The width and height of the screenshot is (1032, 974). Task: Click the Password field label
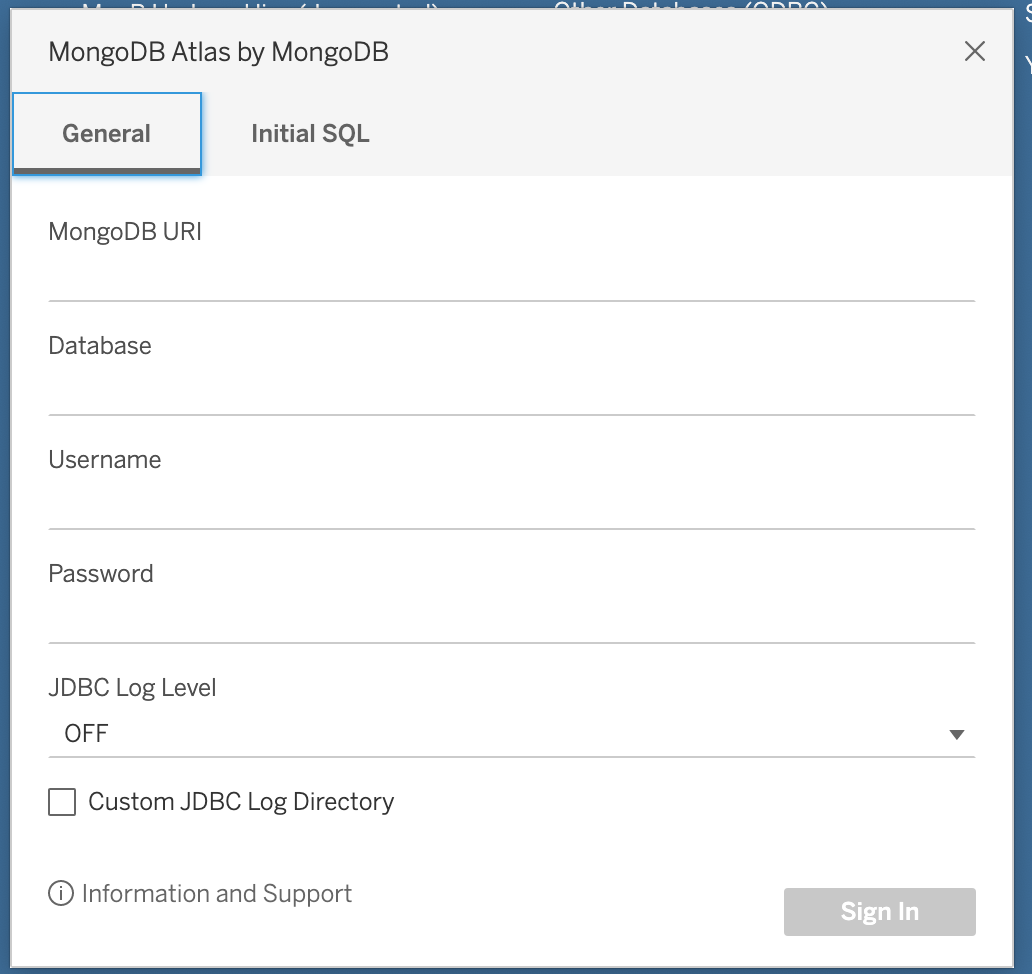[101, 574]
